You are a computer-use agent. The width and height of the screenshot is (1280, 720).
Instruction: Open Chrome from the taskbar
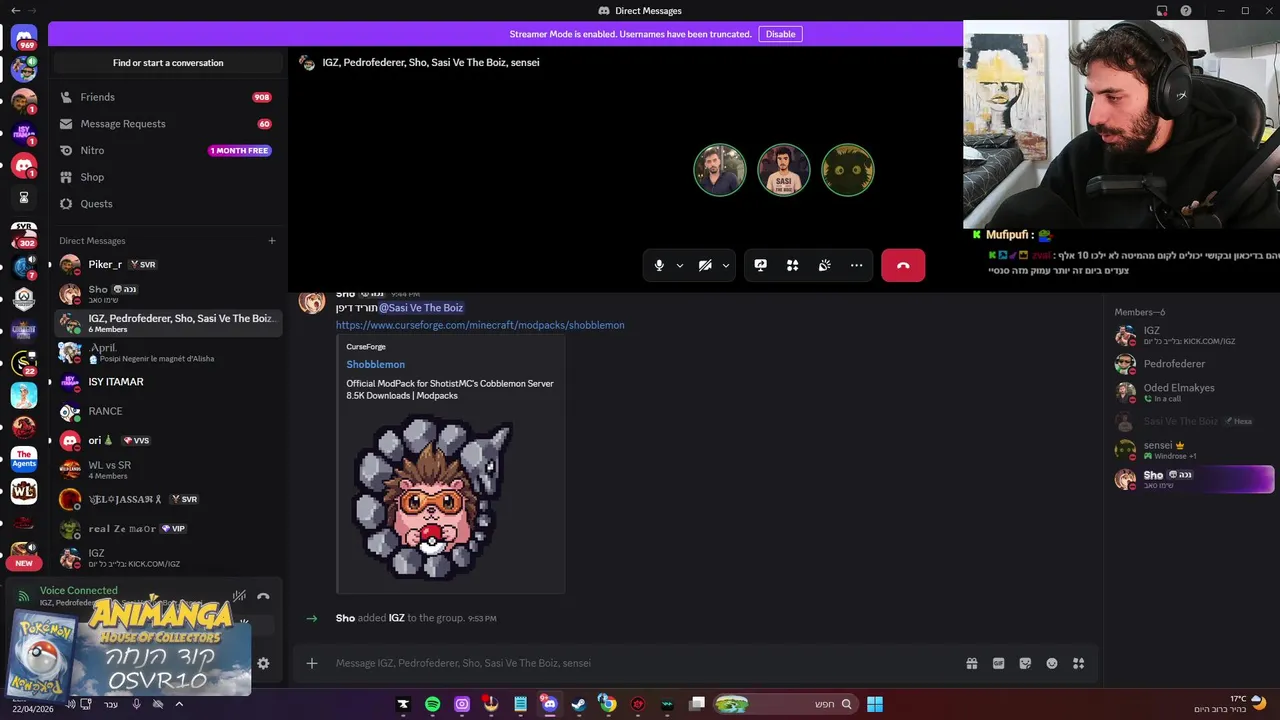coord(607,704)
